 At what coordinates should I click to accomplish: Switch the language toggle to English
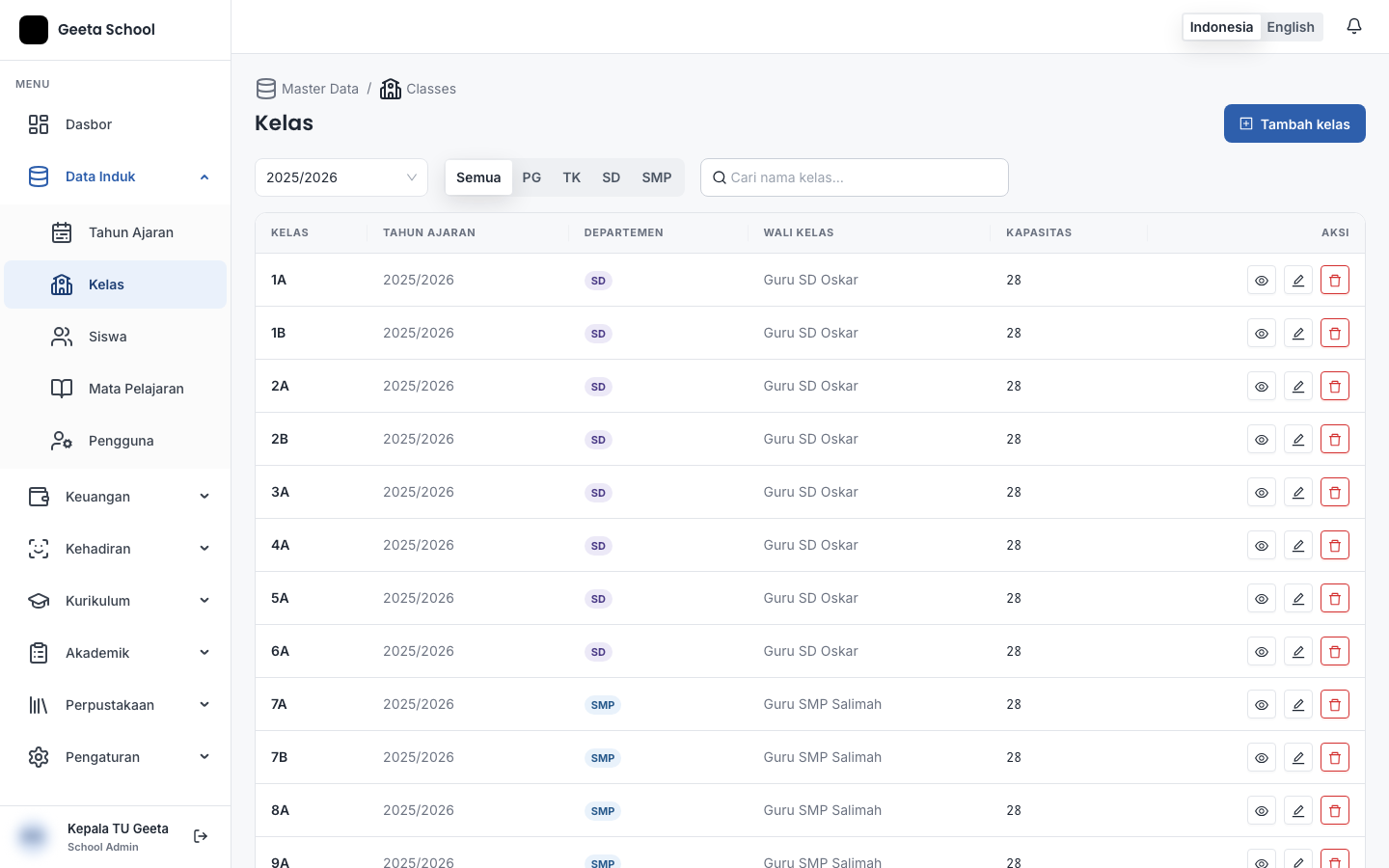[x=1291, y=27]
